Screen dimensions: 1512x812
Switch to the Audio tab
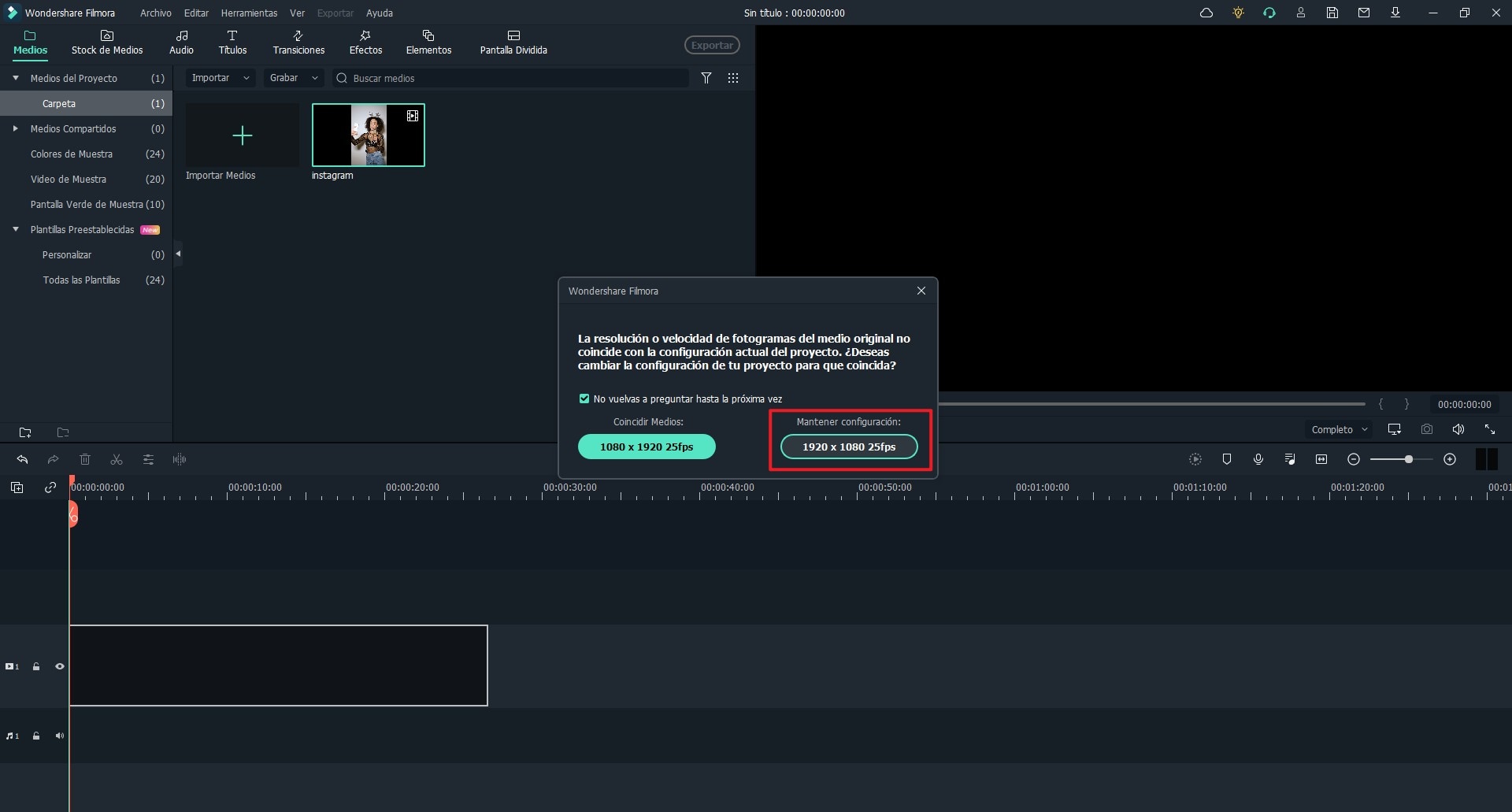pos(181,43)
